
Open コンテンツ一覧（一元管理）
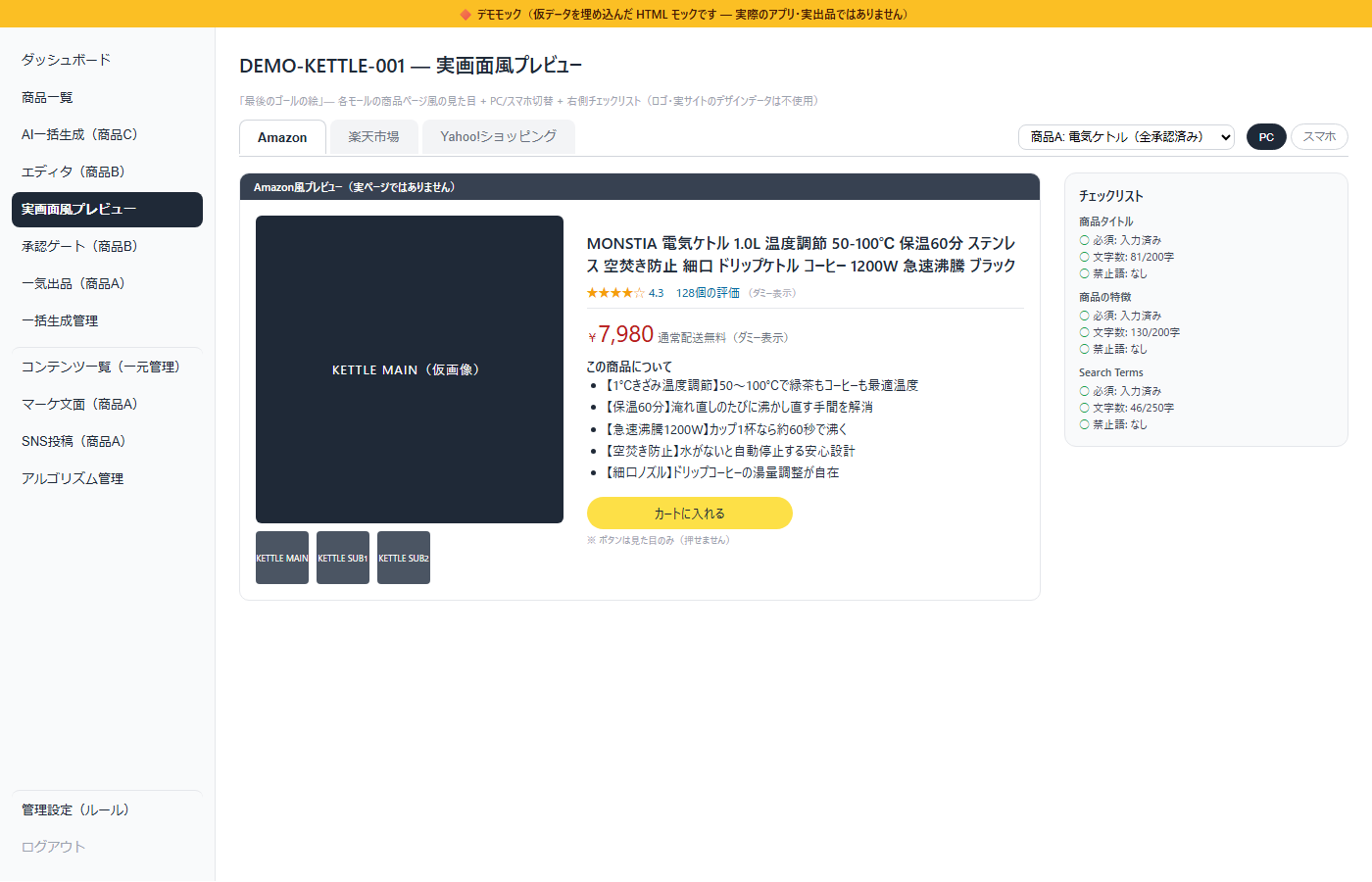pos(107,367)
